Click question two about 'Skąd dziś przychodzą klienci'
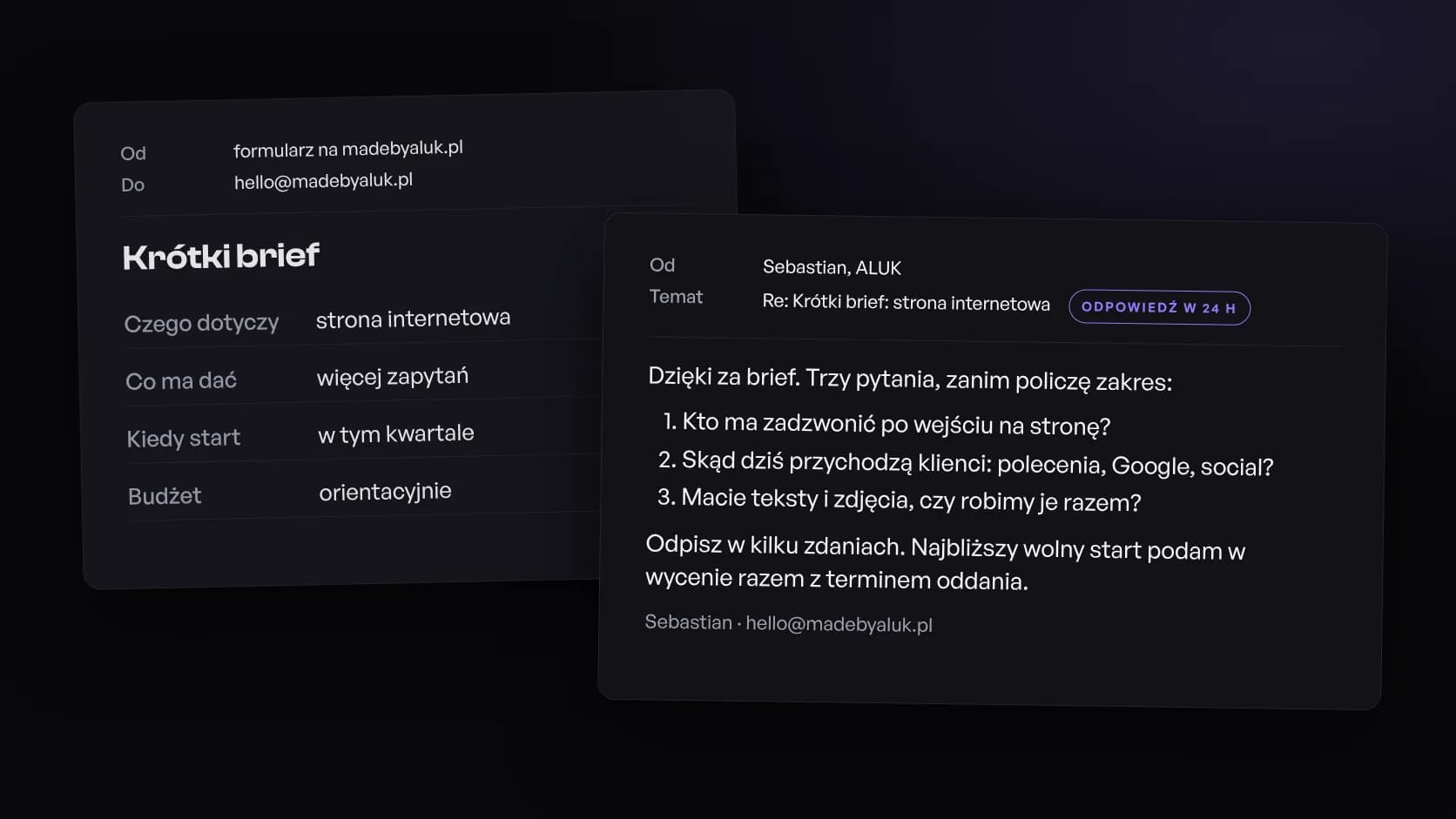The height and width of the screenshot is (819, 1456). pyautogui.click(x=966, y=463)
